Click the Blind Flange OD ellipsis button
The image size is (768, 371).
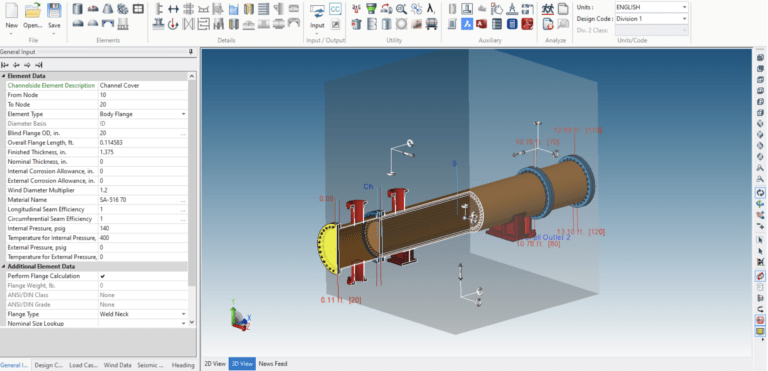pyautogui.click(x=183, y=133)
